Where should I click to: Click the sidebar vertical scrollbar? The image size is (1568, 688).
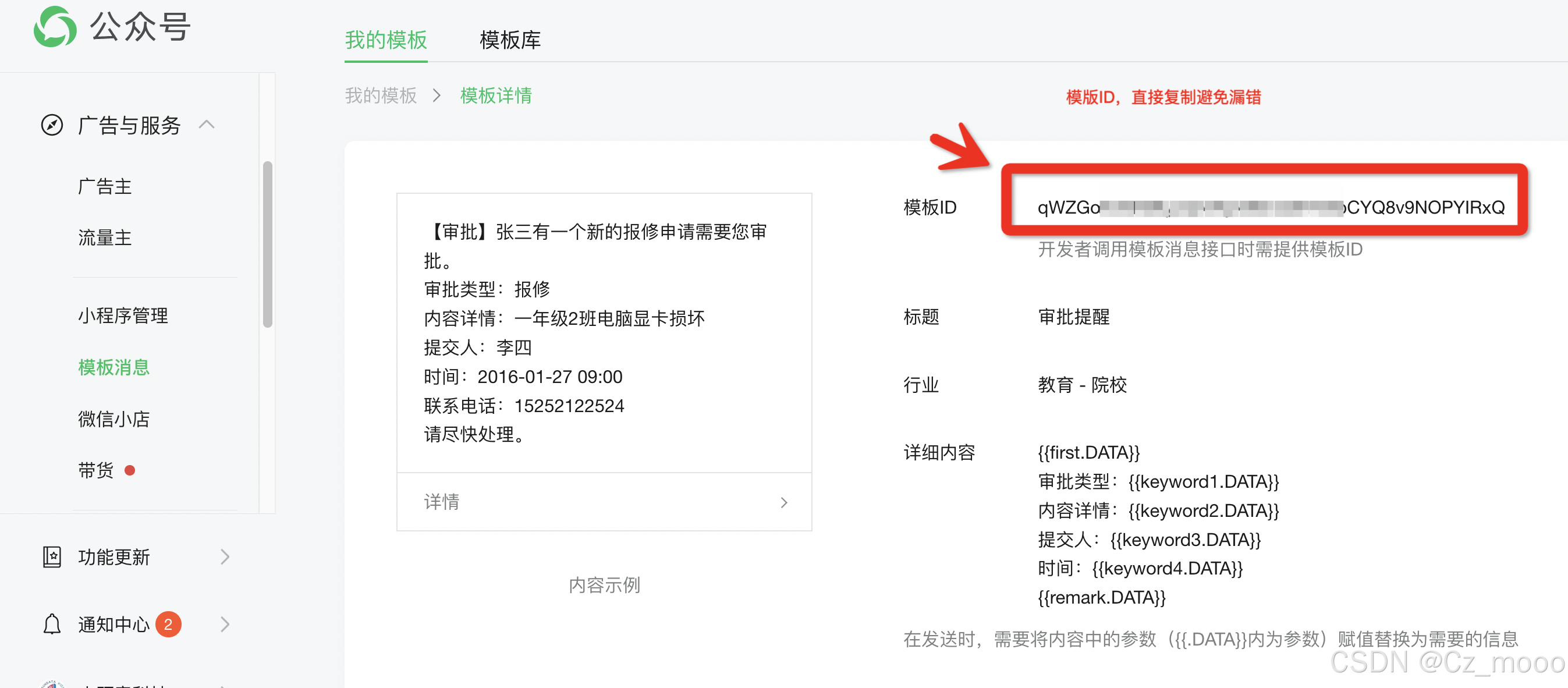pyautogui.click(x=267, y=243)
